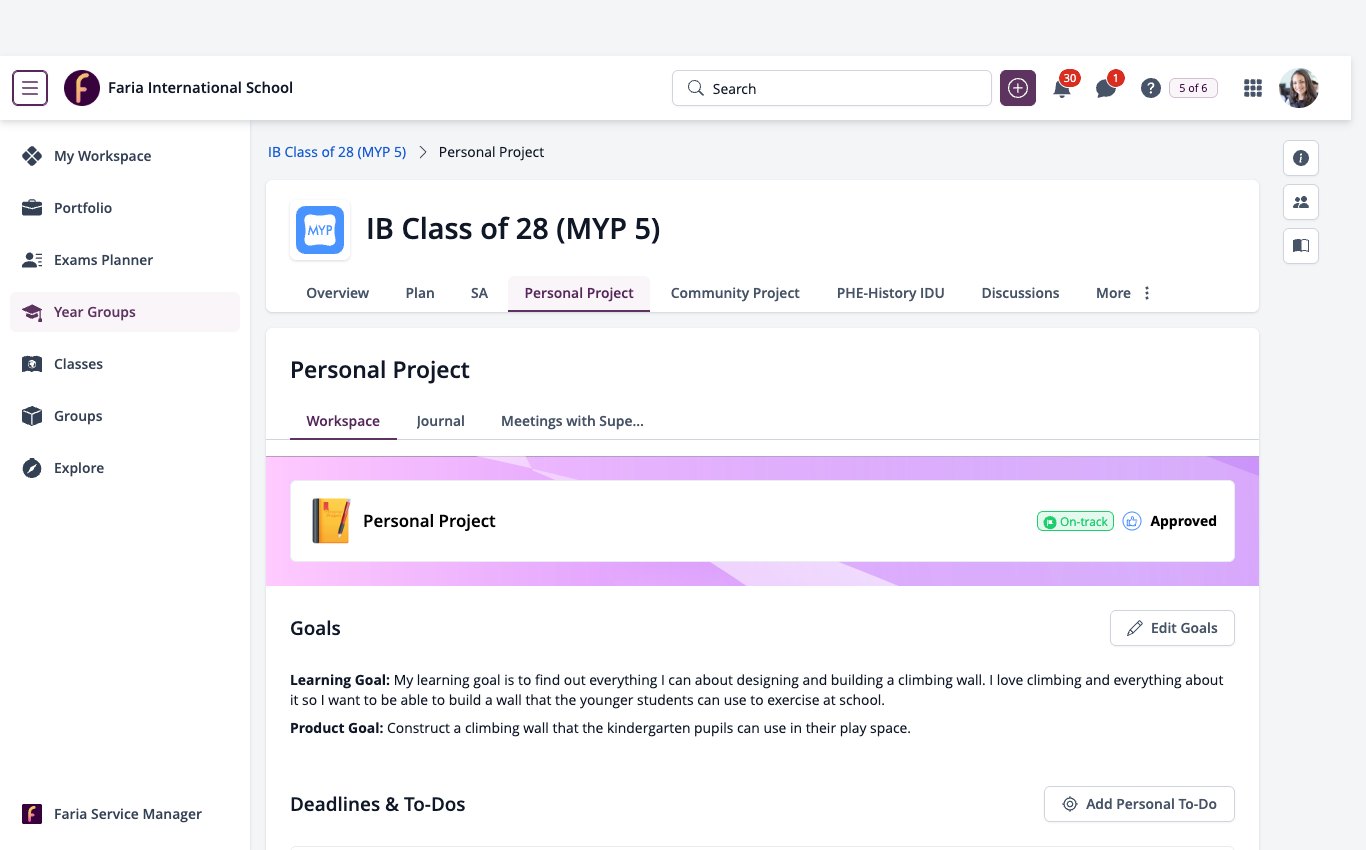Open the Journal sub-tab
This screenshot has height=850, width=1366.
pyautogui.click(x=440, y=421)
